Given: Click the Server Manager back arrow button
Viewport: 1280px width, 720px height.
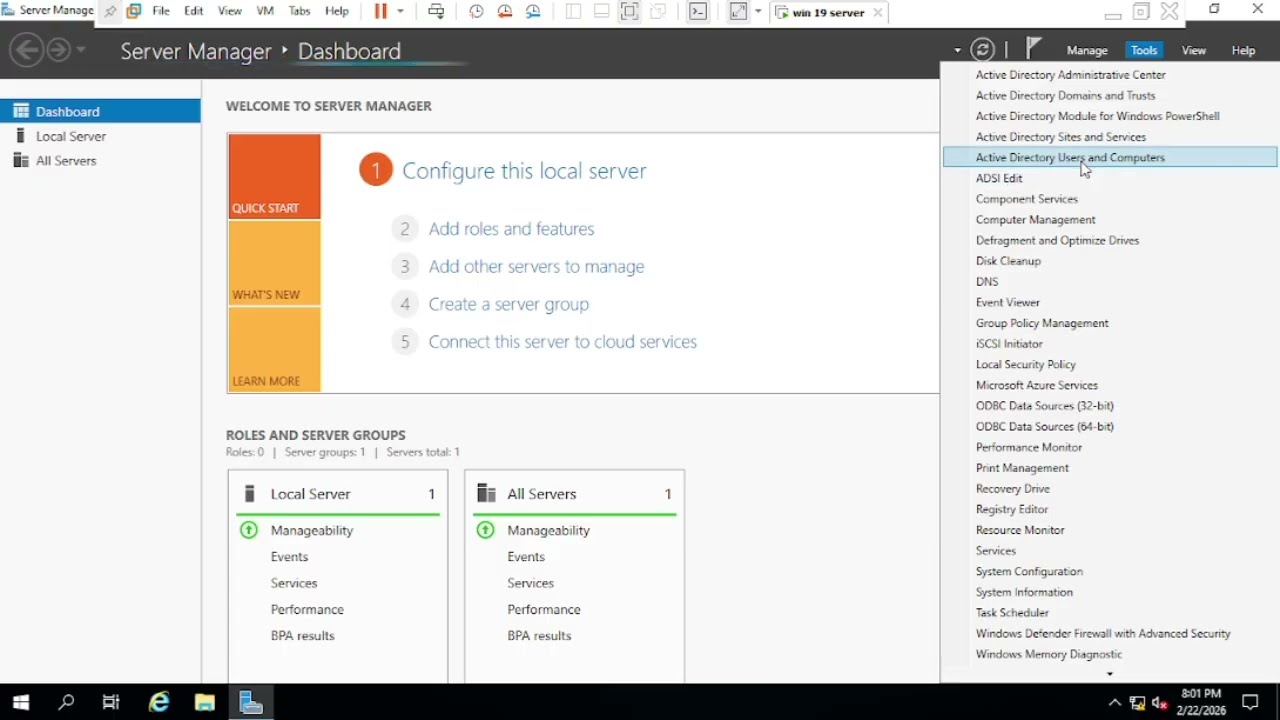Looking at the screenshot, I should 28,50.
